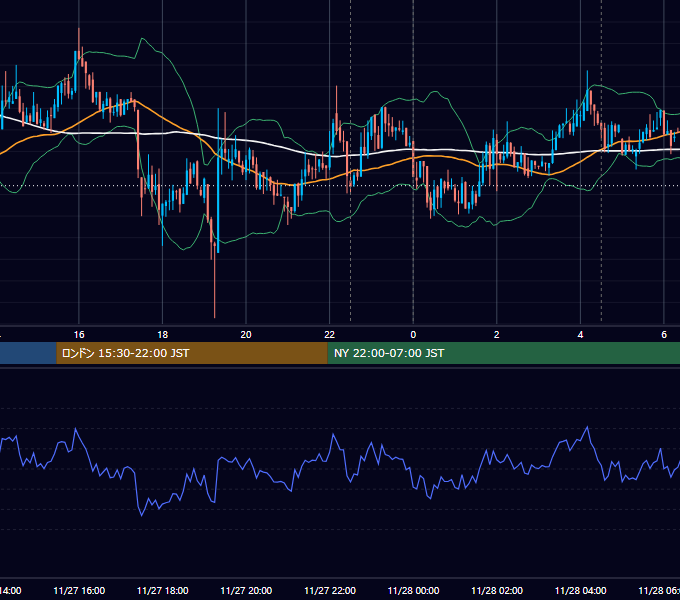Click the 16 hour label on upper axis
This screenshot has width=680, height=600.
79,335
